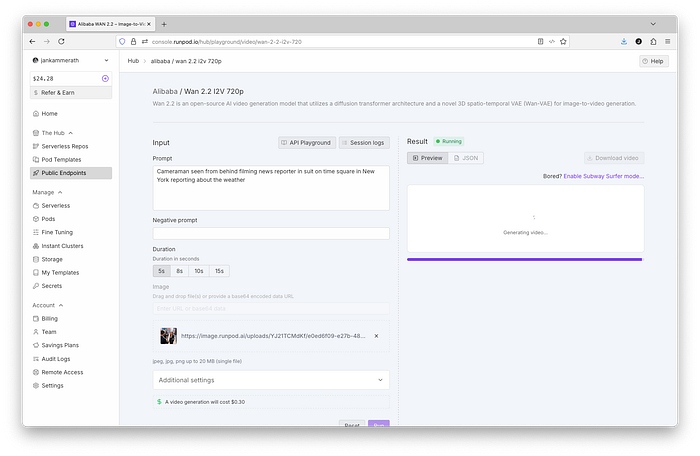
Task: Open Remote Access in the sidebar
Action: pos(62,372)
